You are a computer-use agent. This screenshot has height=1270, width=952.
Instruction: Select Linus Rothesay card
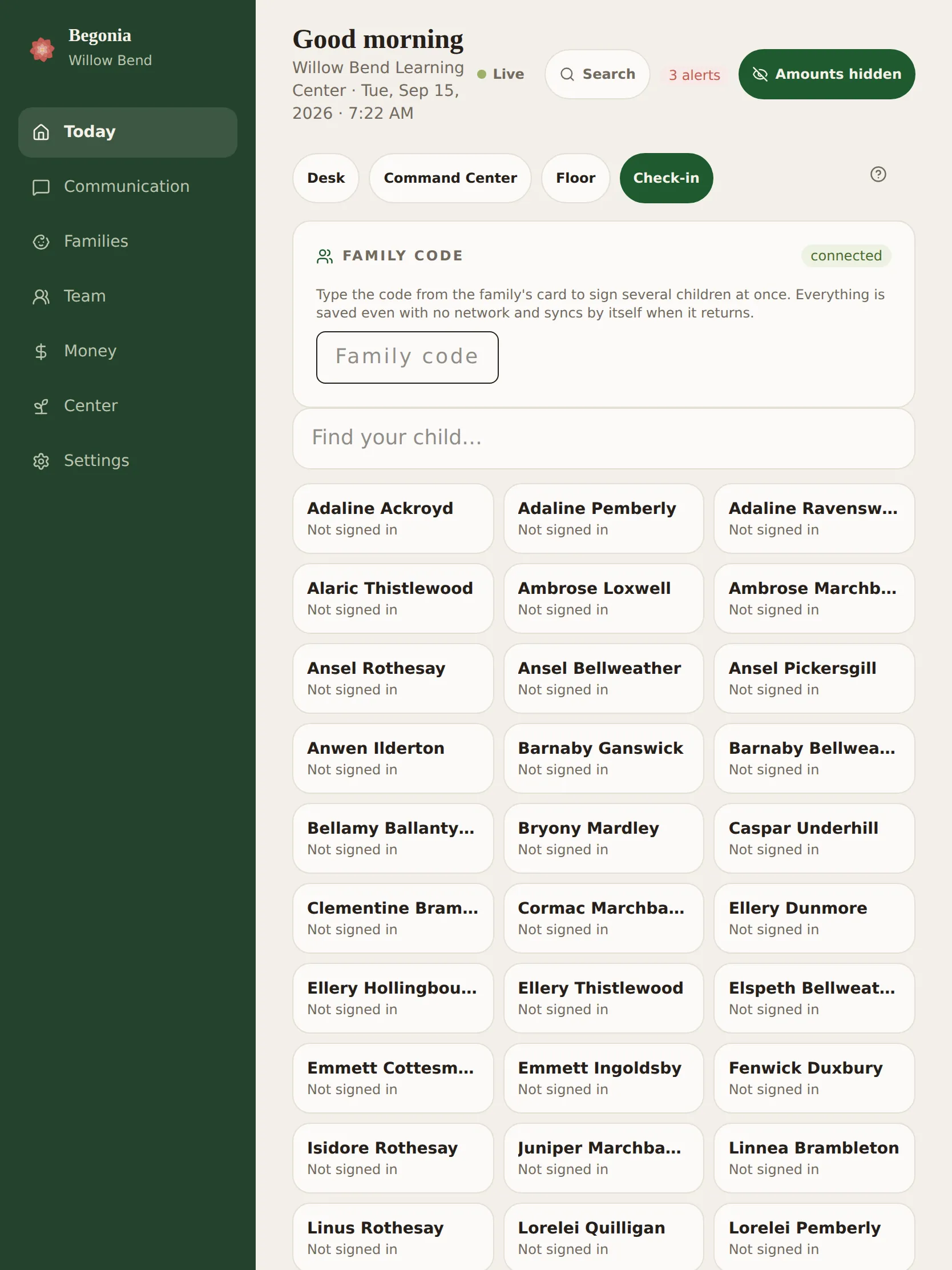[x=393, y=1237]
